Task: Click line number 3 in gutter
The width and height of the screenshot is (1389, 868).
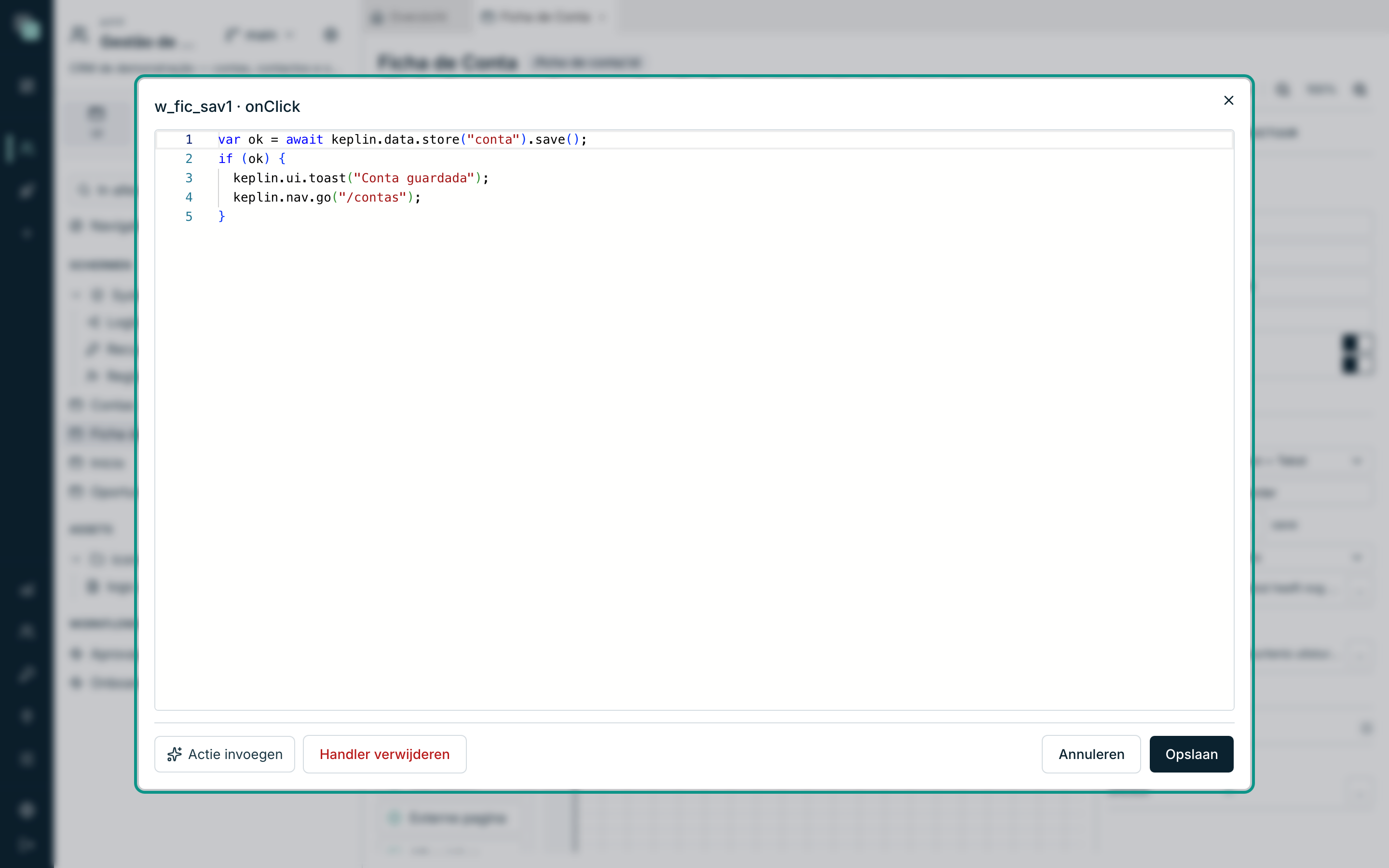Action: click(x=189, y=178)
